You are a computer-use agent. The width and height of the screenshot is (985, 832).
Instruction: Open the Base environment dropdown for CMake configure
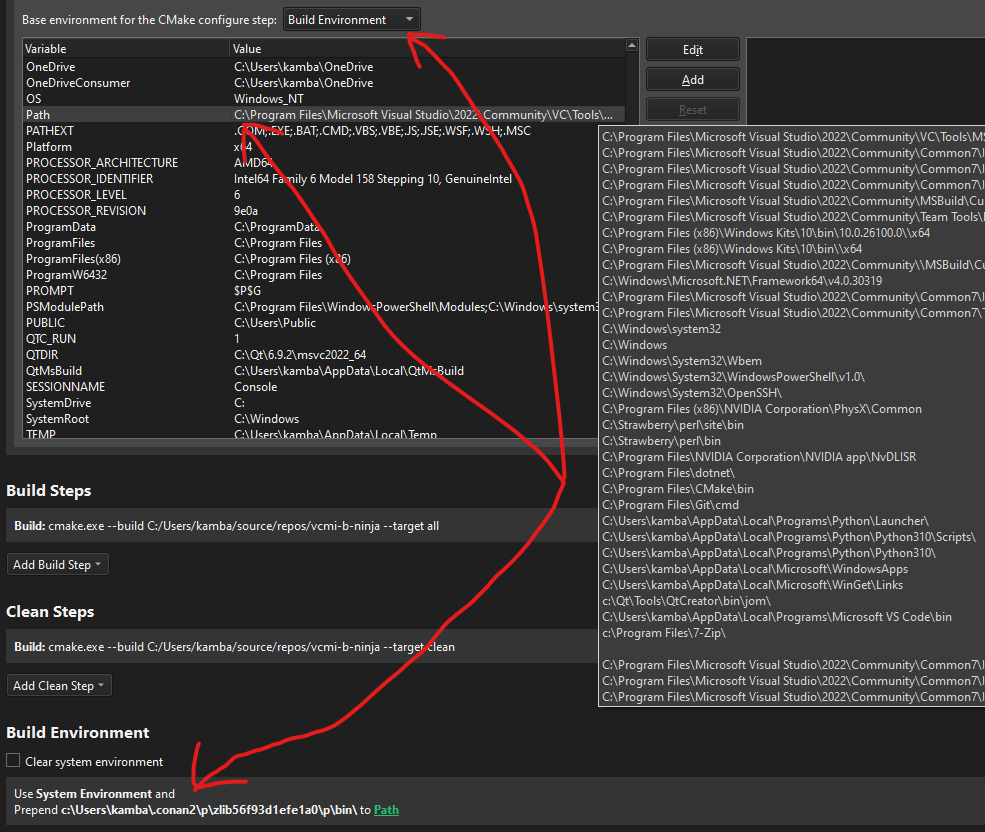351,20
